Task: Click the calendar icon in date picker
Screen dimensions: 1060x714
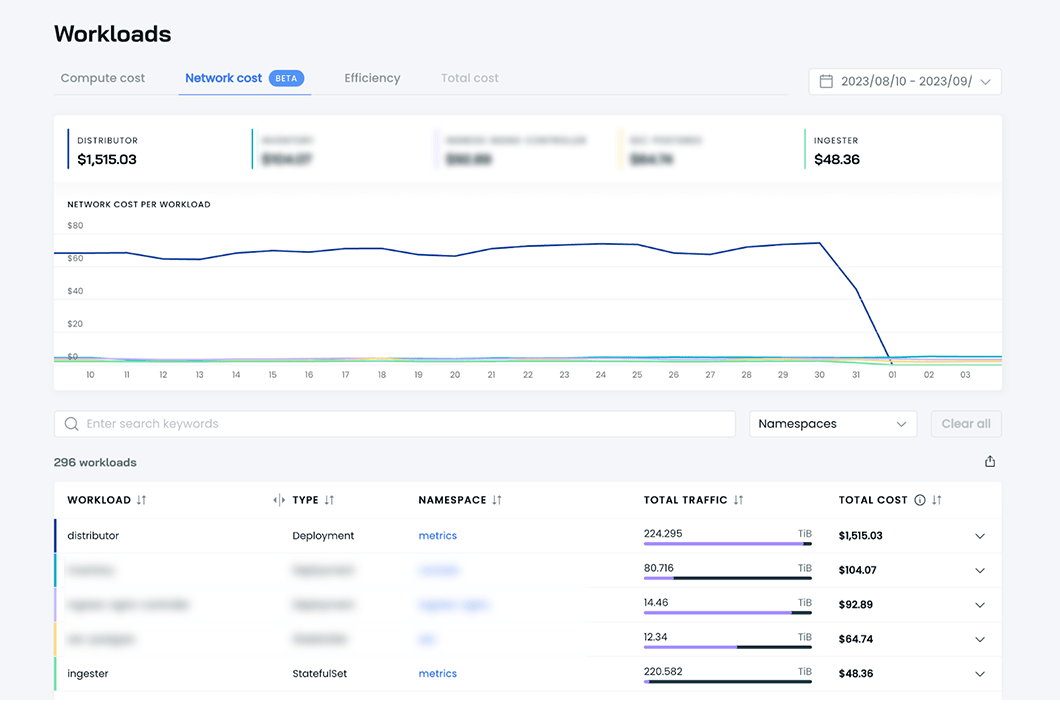Action: (826, 82)
